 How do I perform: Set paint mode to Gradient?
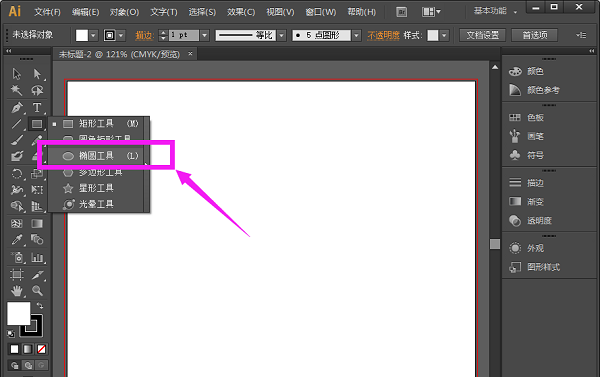point(28,349)
